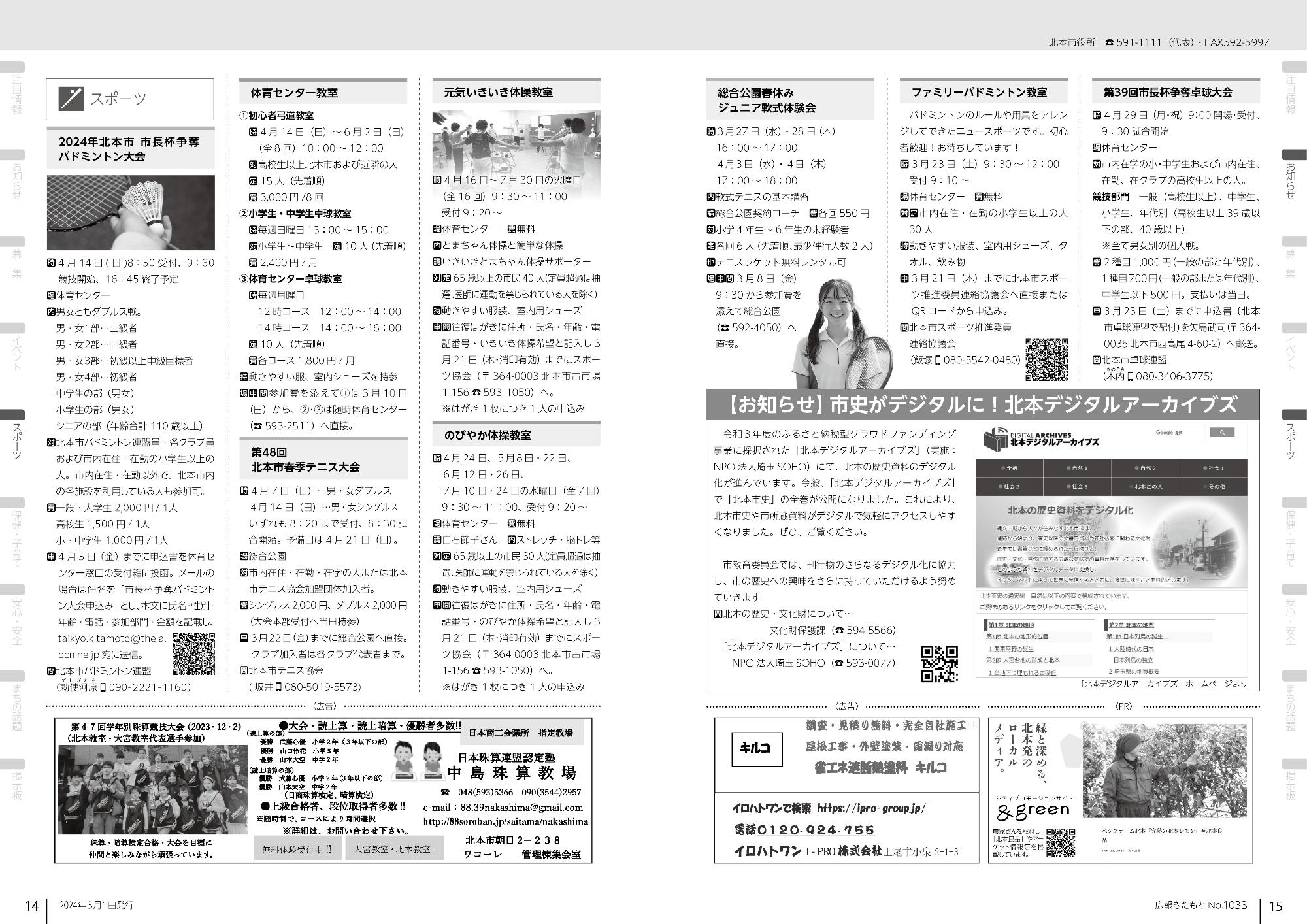Image resolution: width=1307 pixels, height=924 pixels.
Task: Click the 88.39nakashima@gmail.com email address
Action: (x=521, y=808)
